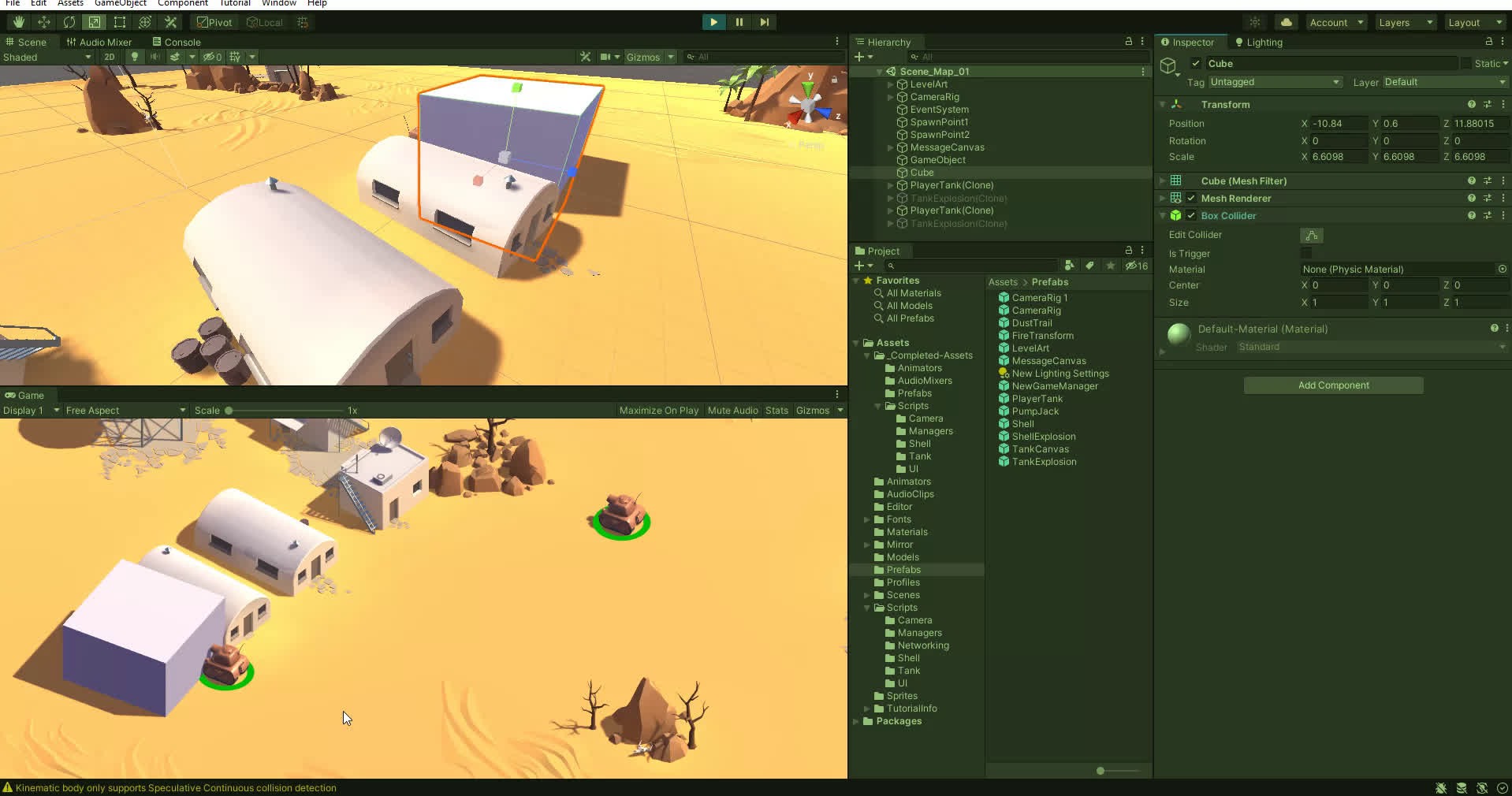
Task: Toggle scene lighting bulb icon
Action: click(x=135, y=57)
